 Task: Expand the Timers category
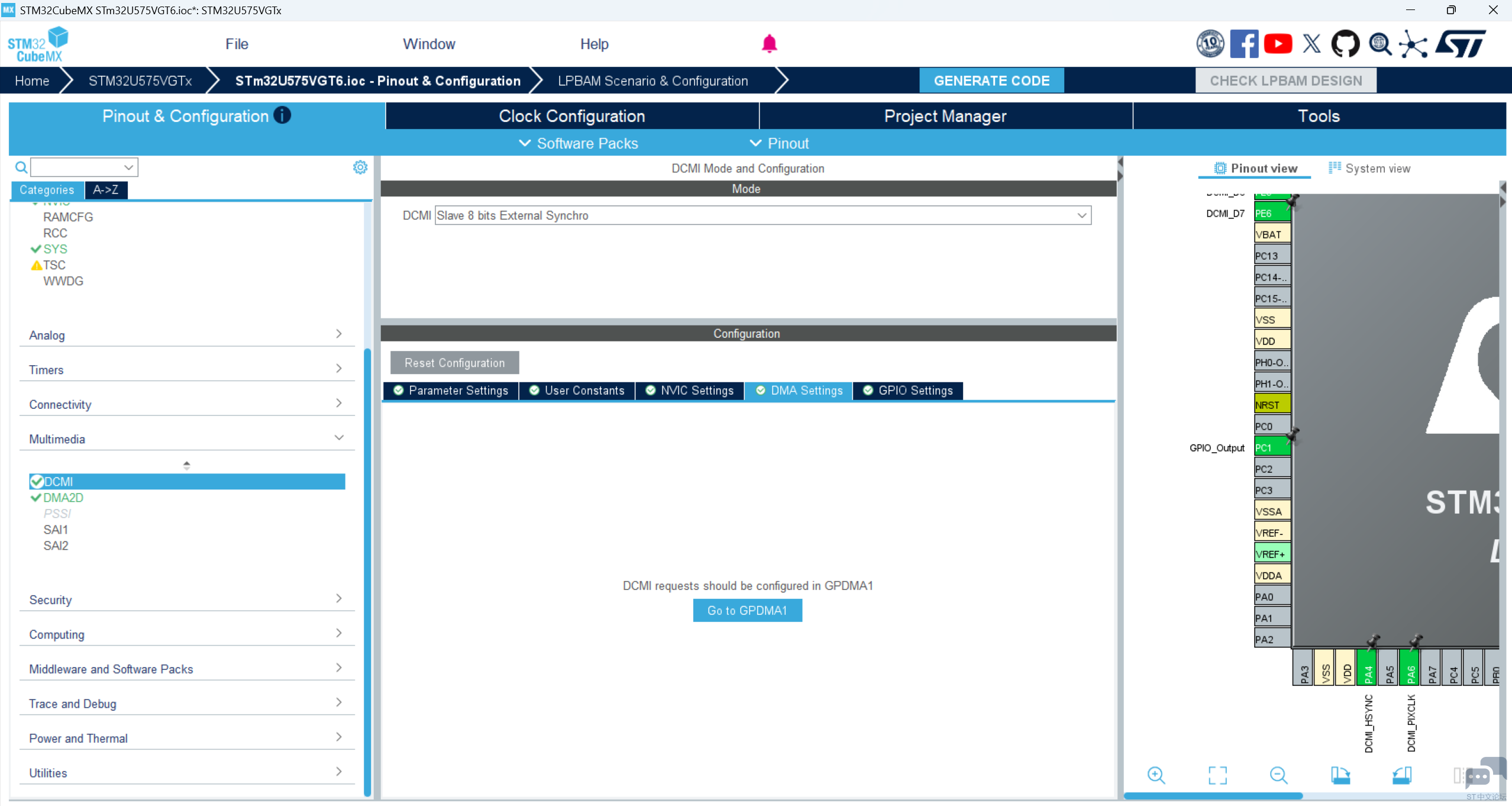tap(187, 370)
